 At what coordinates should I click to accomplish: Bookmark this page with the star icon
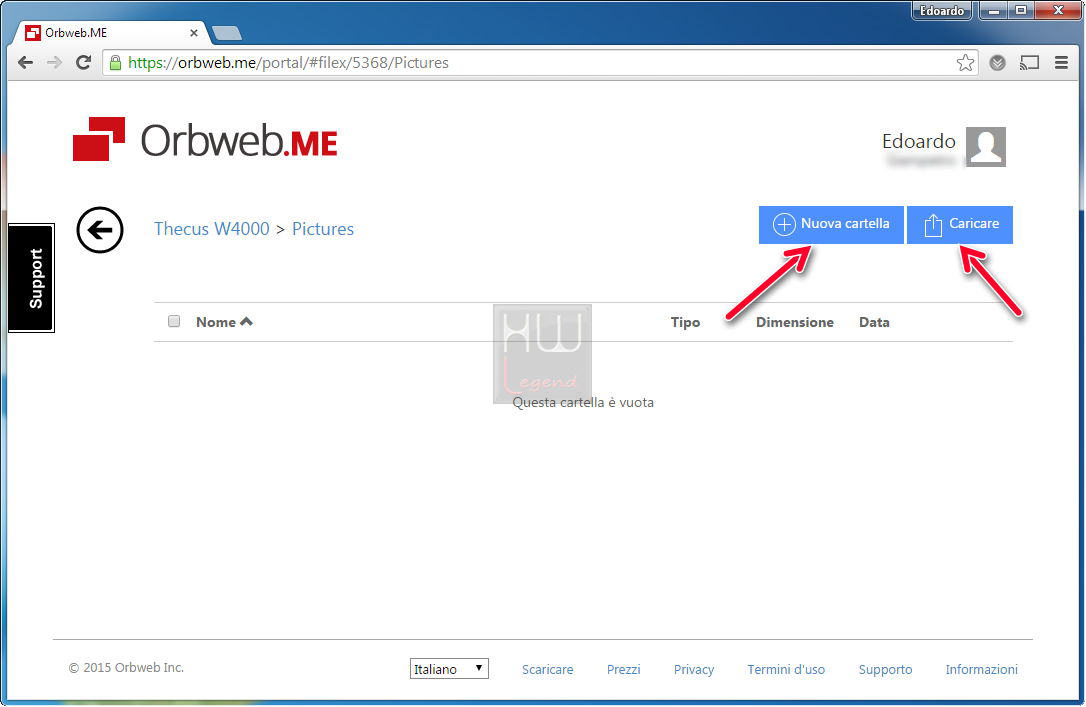tap(965, 63)
